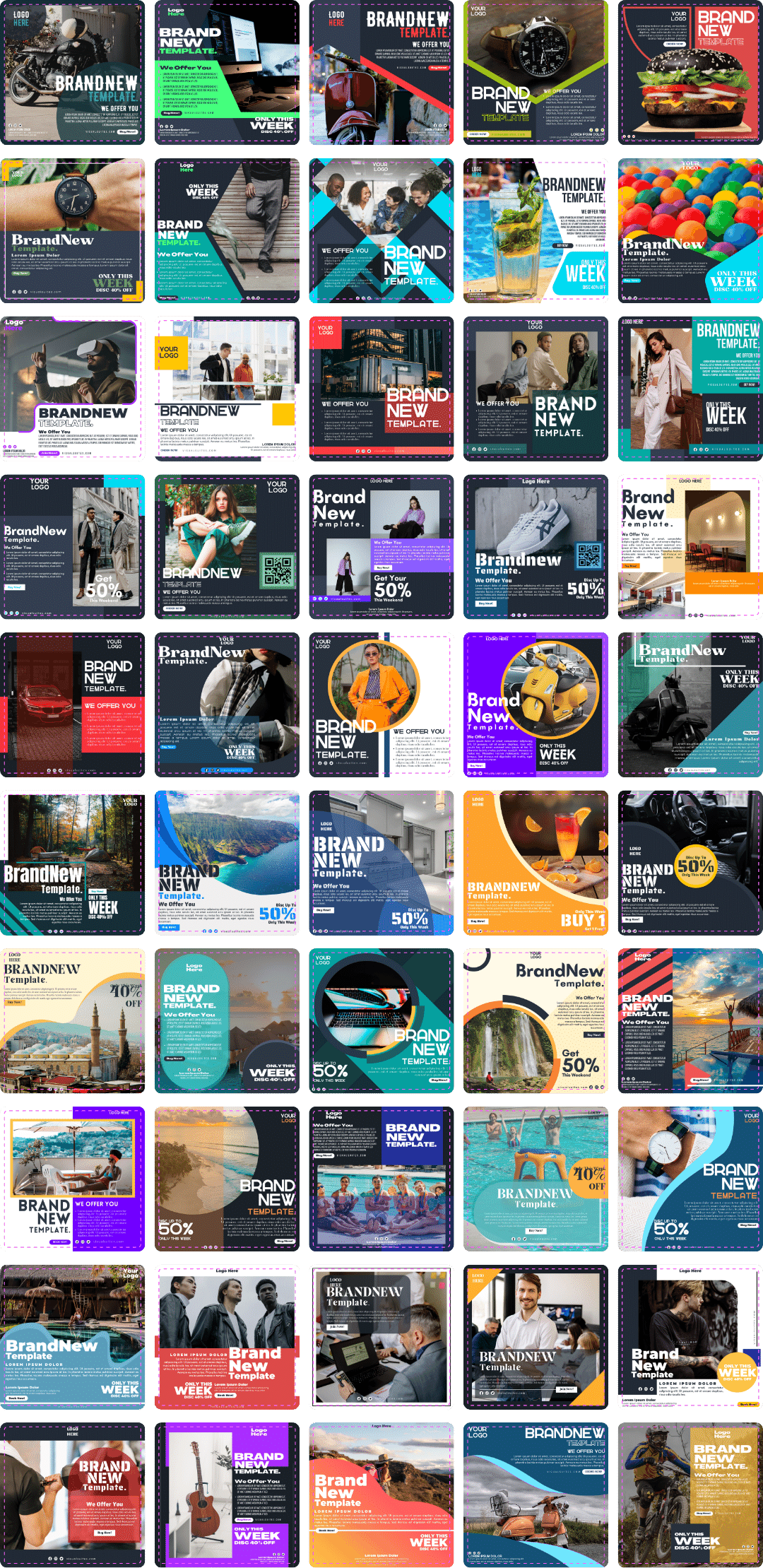
Task: Choose the colorful balls template
Action: pyautogui.click(x=690, y=231)
